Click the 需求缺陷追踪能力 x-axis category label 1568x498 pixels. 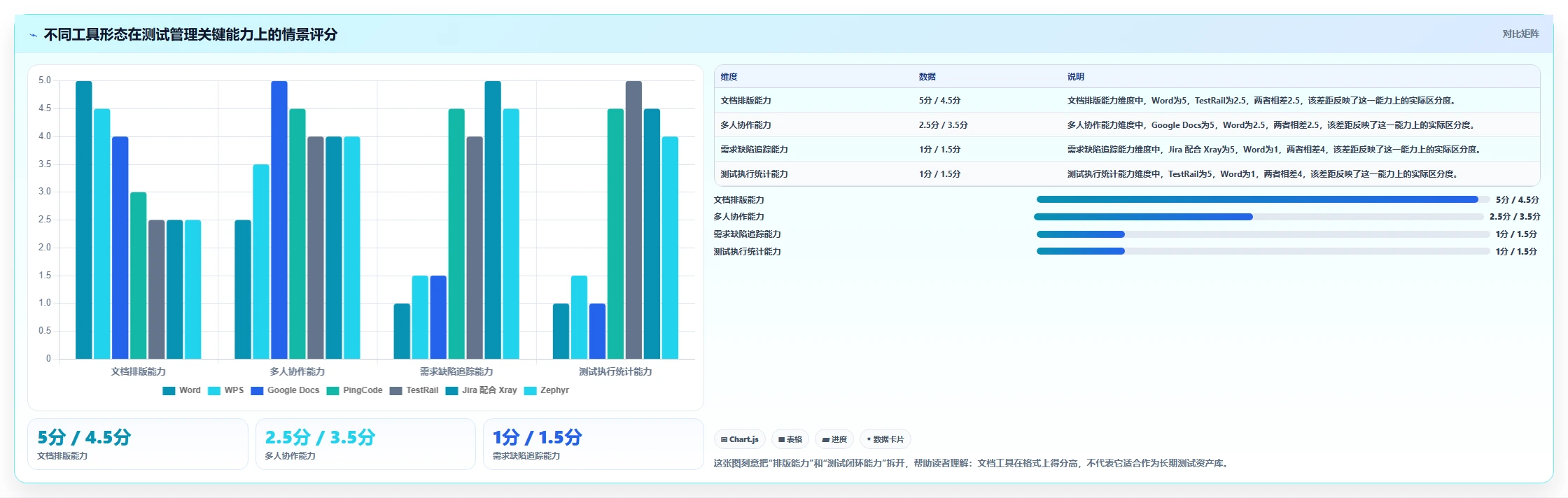point(456,371)
